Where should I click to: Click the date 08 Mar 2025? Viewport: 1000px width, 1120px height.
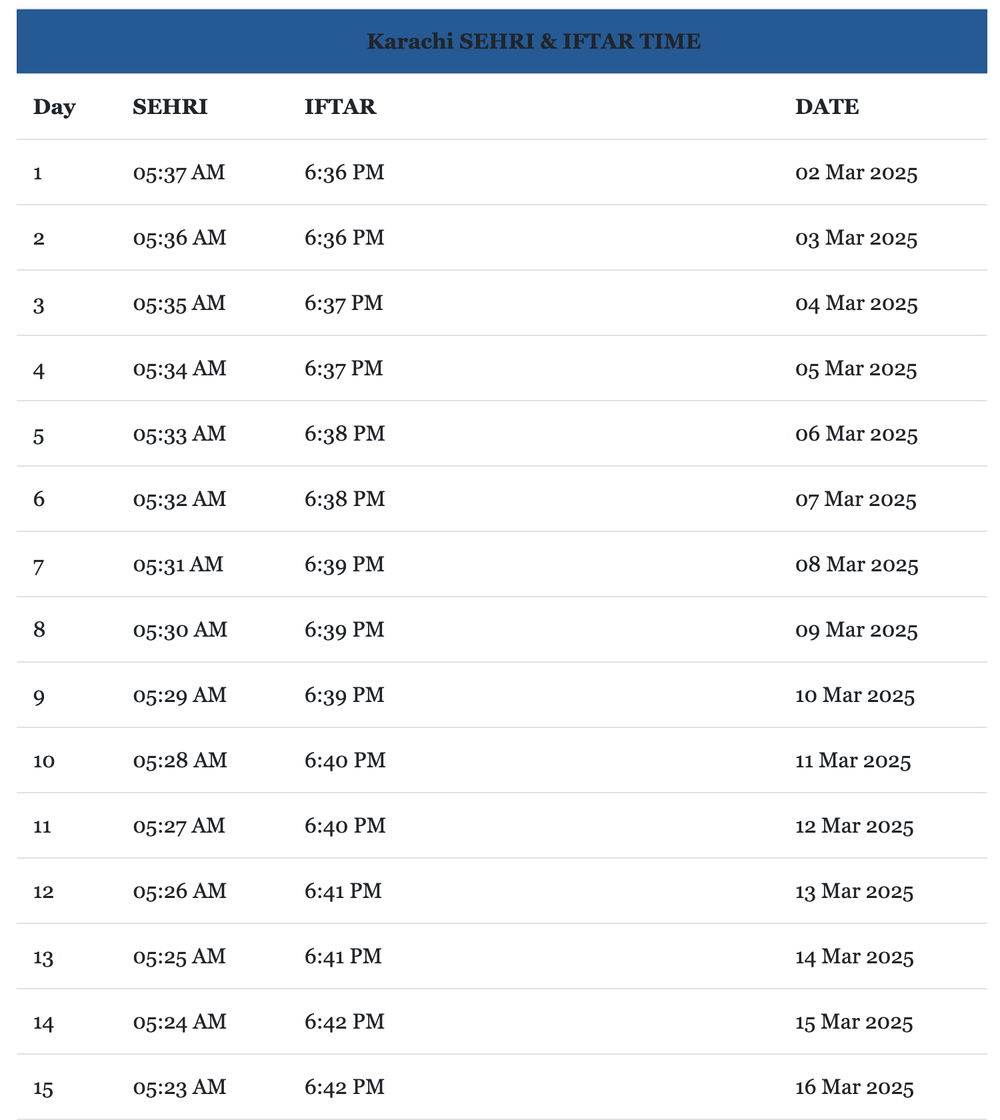click(x=856, y=565)
